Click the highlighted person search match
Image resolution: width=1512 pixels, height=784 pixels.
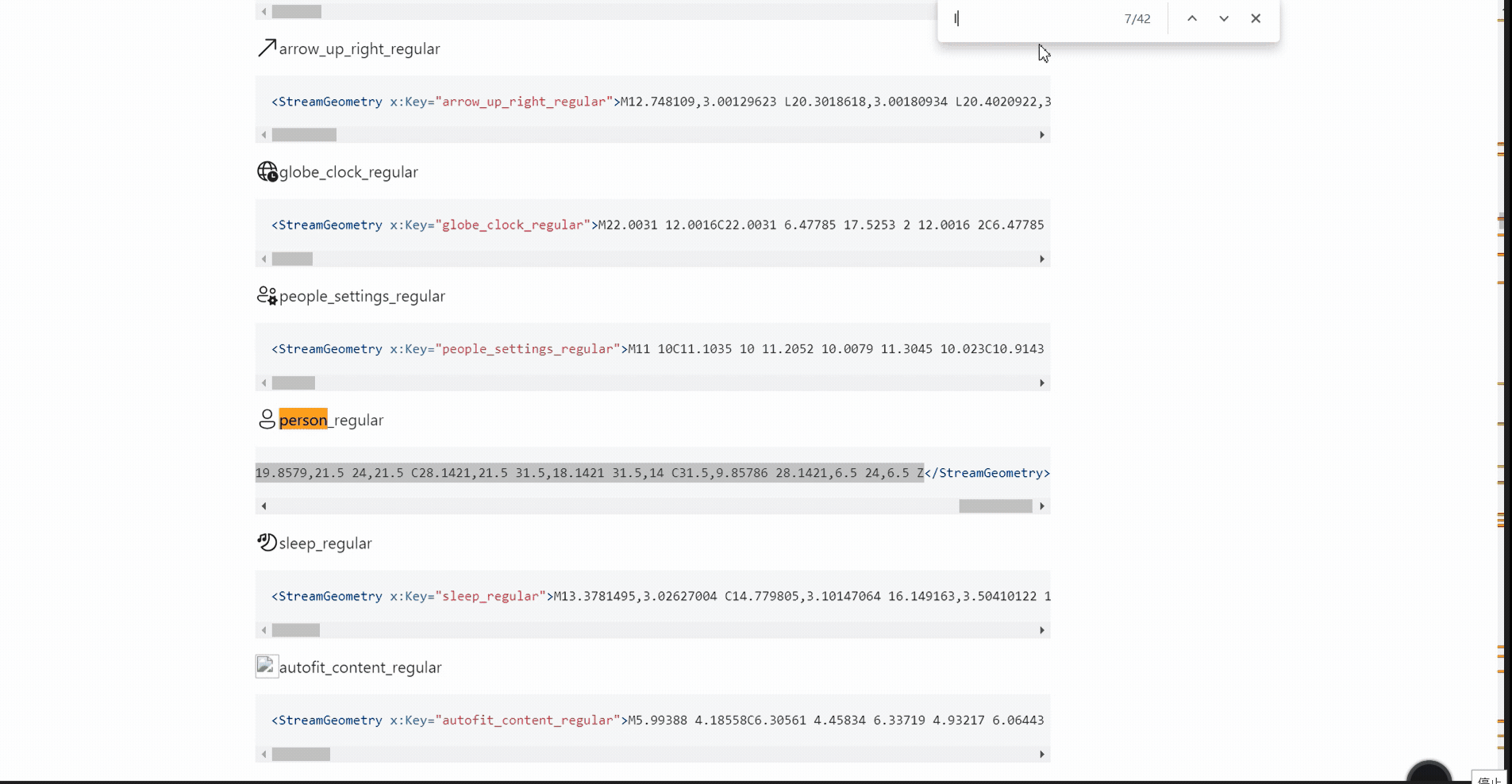click(303, 420)
